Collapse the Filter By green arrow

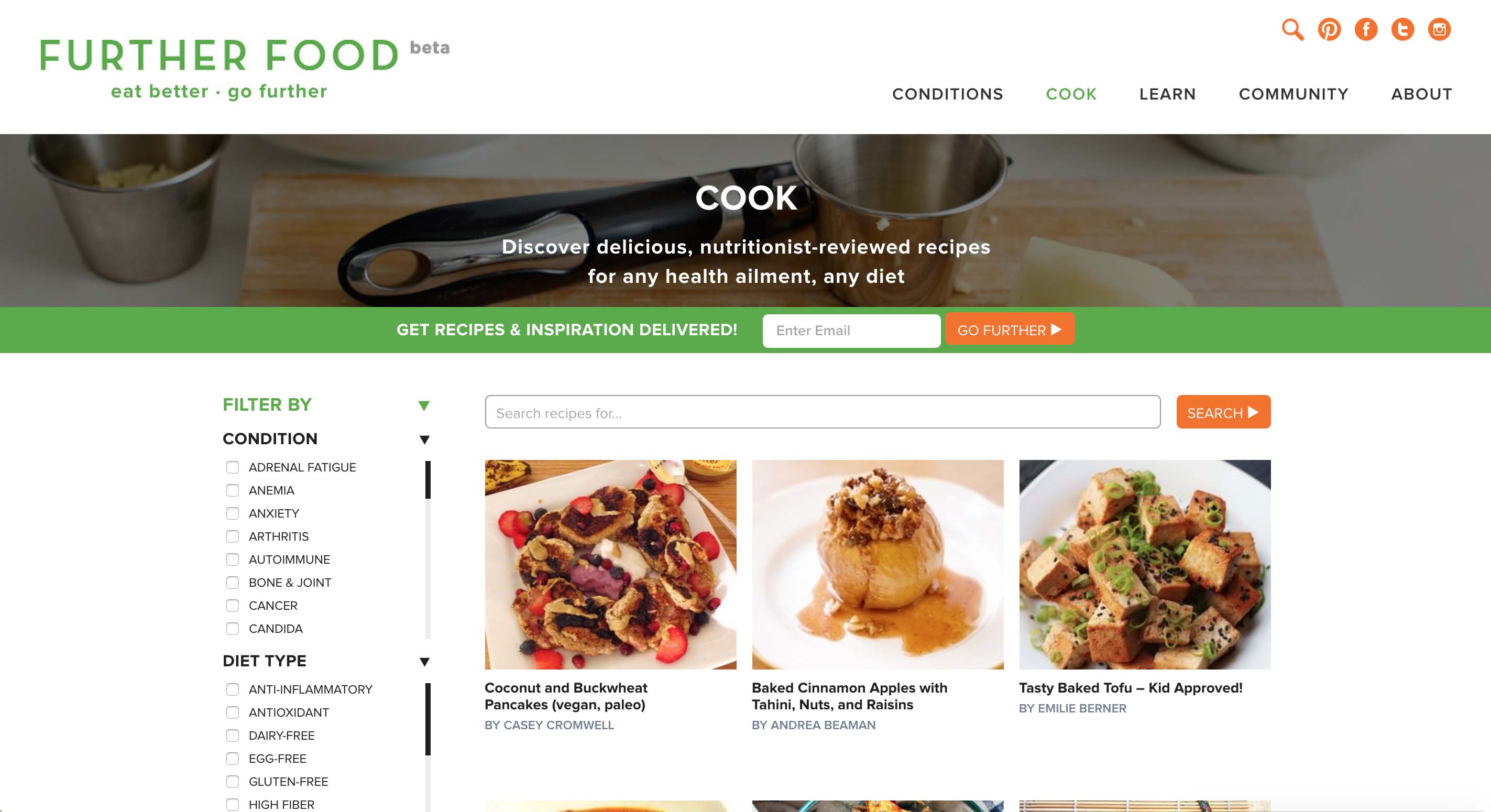pos(424,405)
